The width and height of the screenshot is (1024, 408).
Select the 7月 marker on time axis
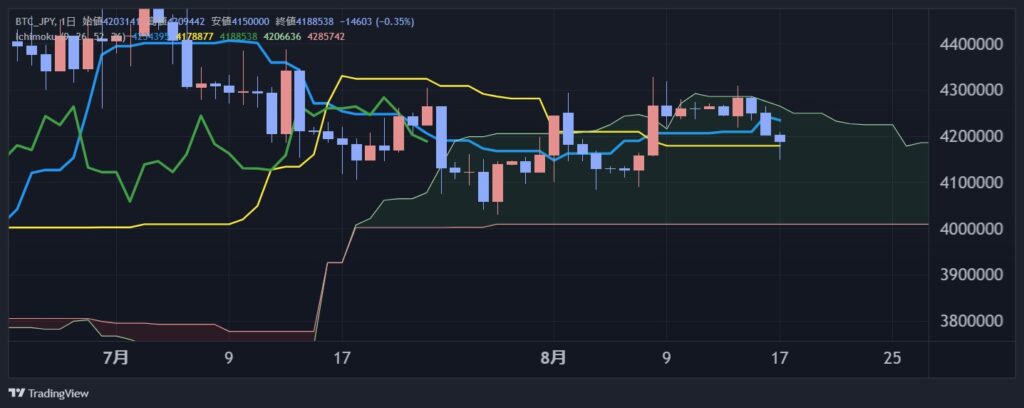pos(116,357)
